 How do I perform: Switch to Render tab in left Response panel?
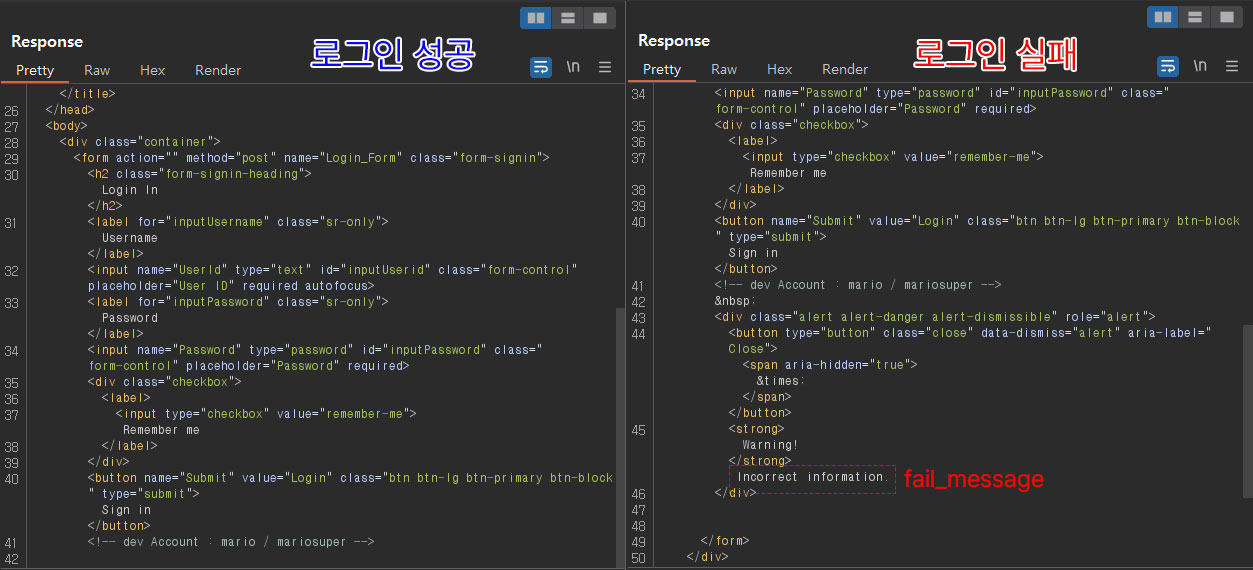click(x=218, y=70)
